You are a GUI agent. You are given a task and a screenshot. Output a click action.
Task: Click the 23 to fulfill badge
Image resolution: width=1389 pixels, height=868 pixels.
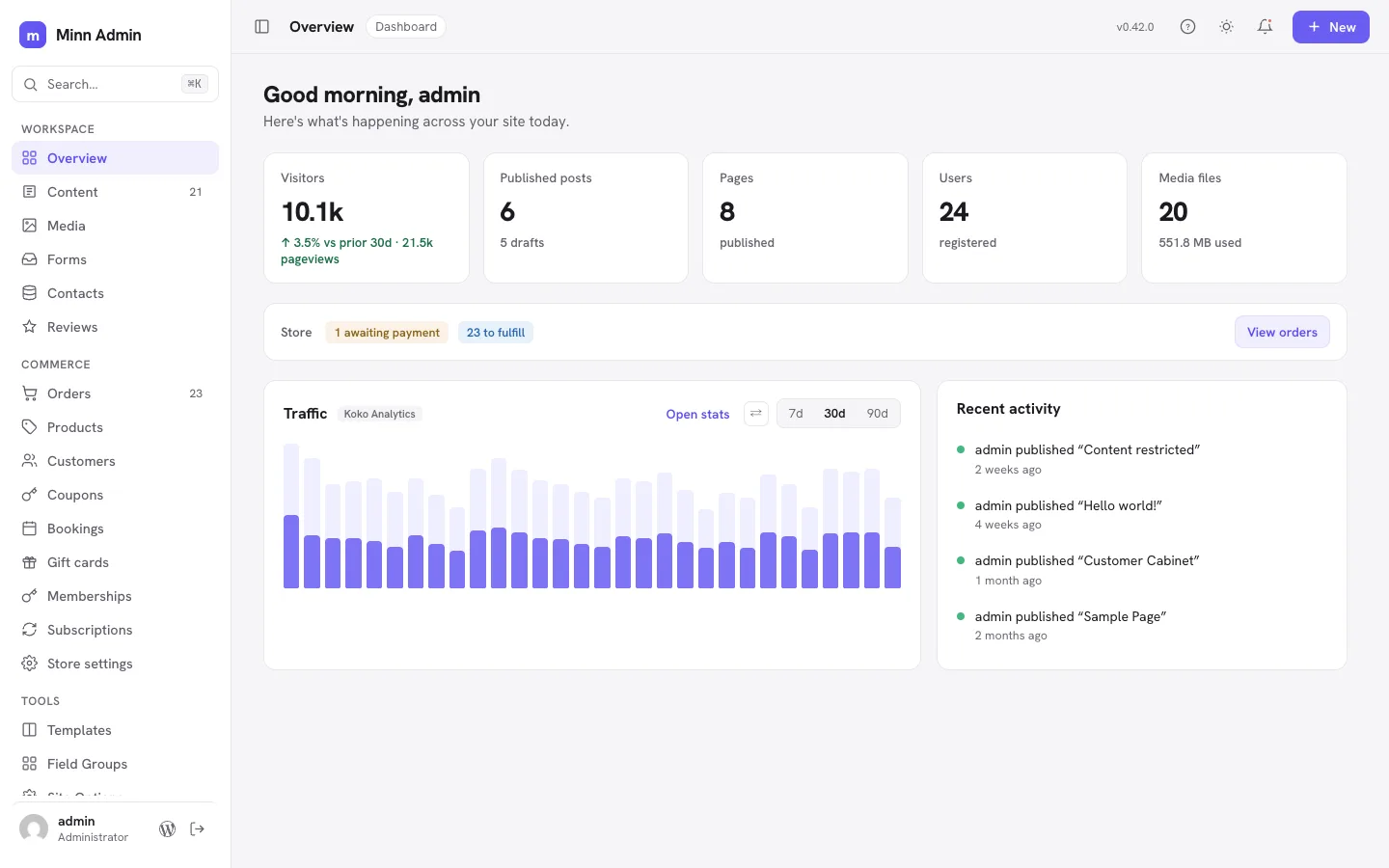pyautogui.click(x=496, y=333)
